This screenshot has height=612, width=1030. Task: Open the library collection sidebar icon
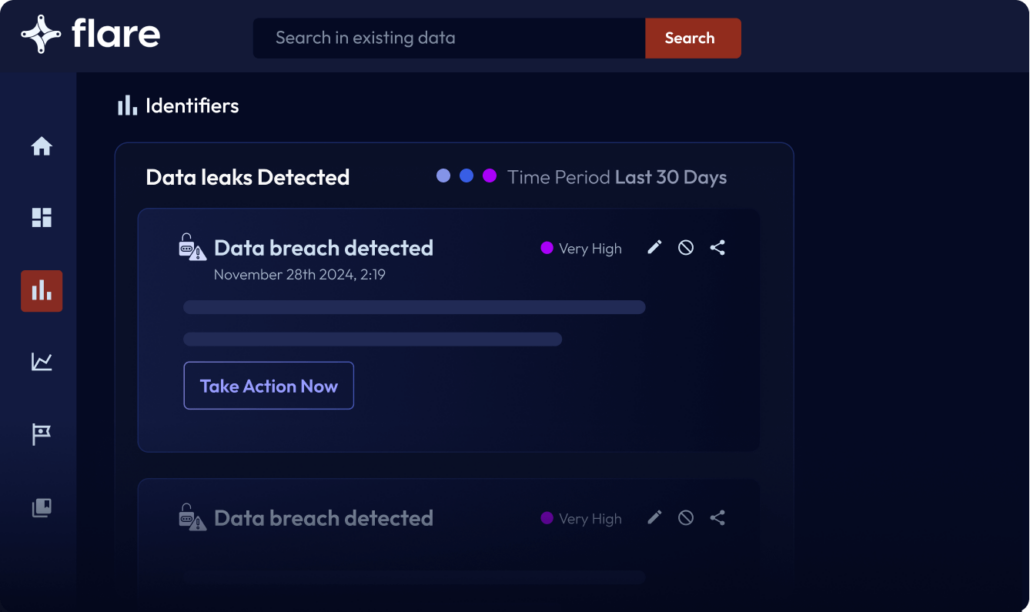pyautogui.click(x=41, y=508)
